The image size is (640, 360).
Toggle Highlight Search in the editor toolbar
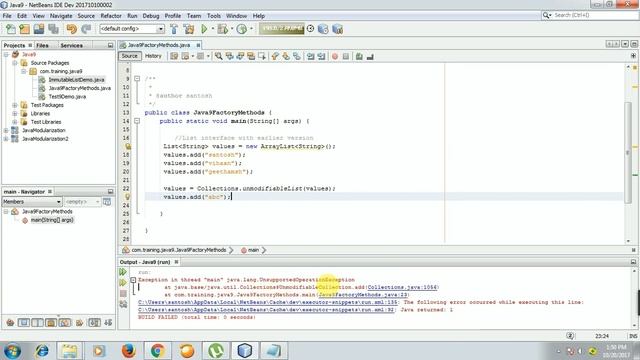[251, 56]
